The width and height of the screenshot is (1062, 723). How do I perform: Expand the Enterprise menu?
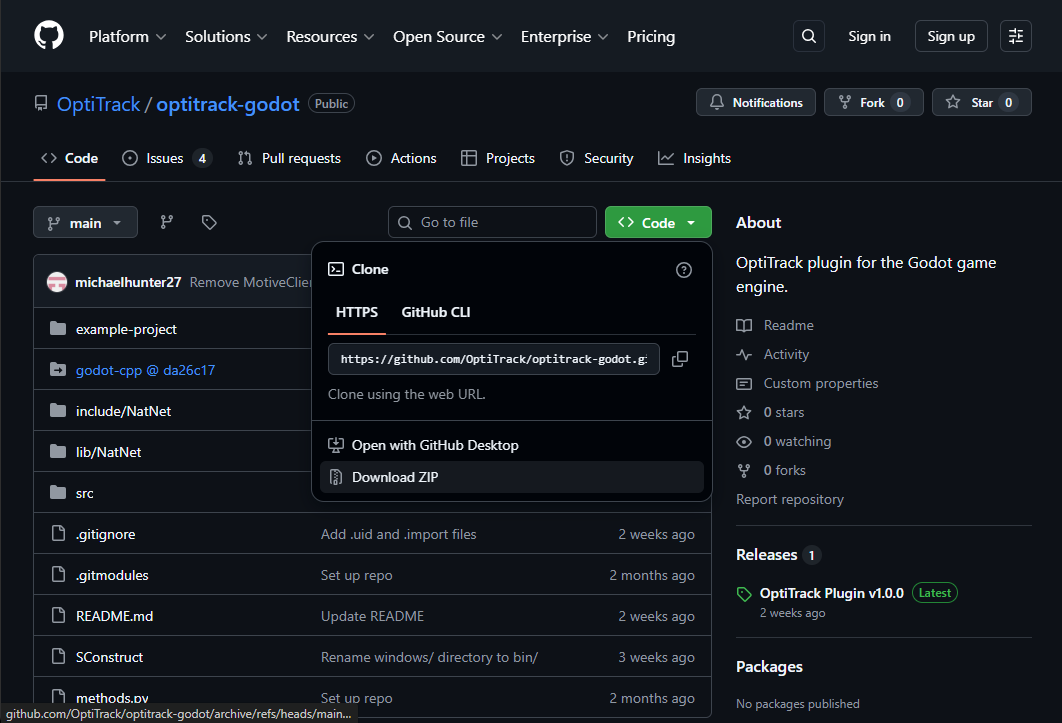pyautogui.click(x=564, y=37)
